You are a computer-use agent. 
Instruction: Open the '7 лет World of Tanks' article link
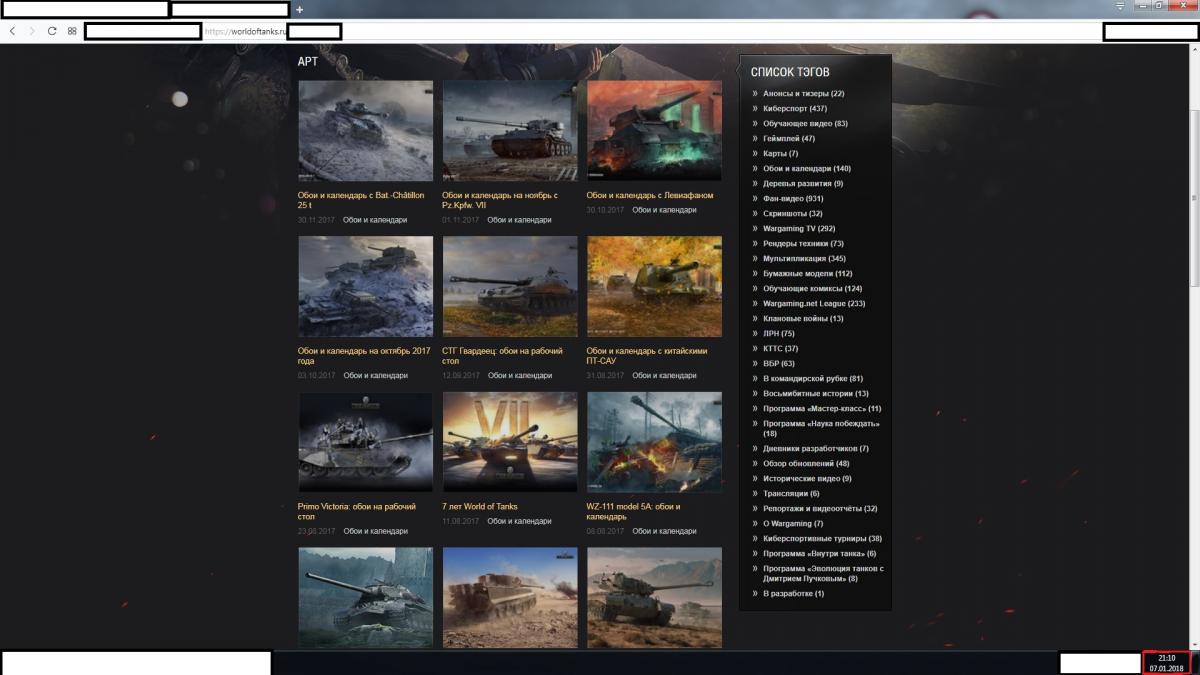pos(480,507)
